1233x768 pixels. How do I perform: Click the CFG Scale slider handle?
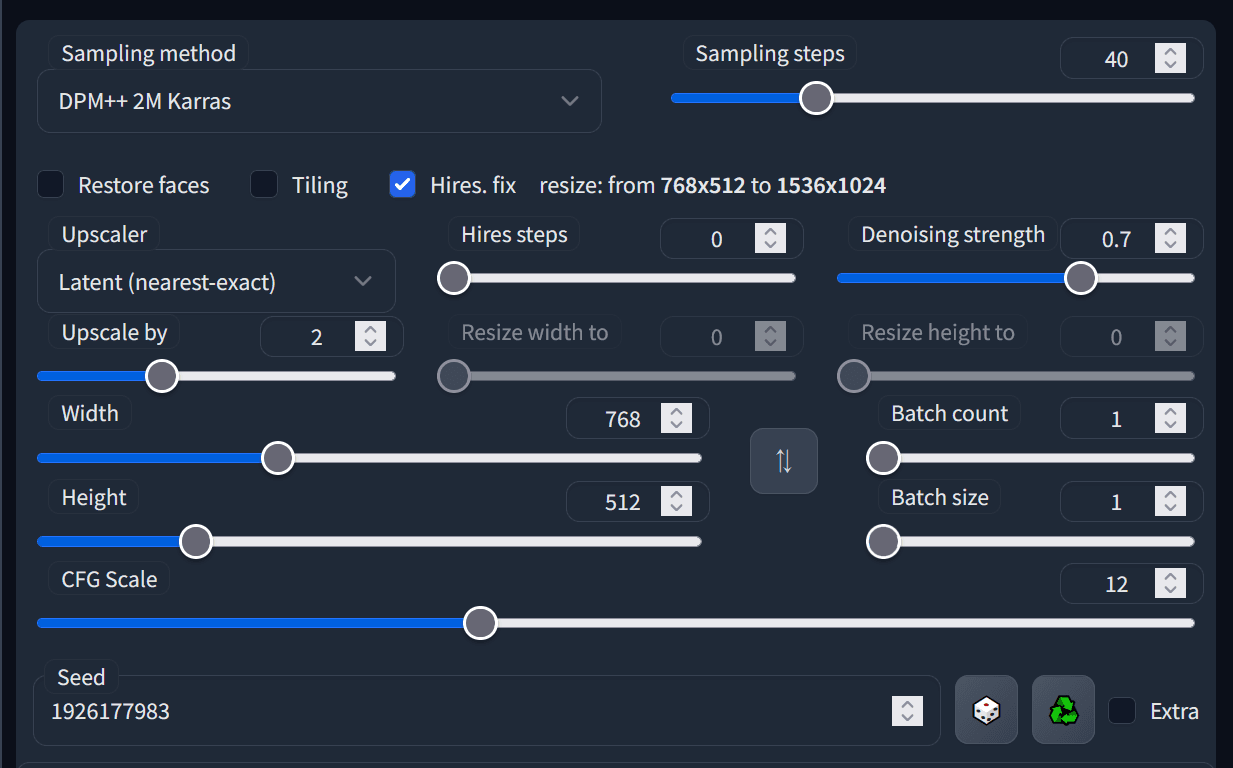pyautogui.click(x=480, y=623)
